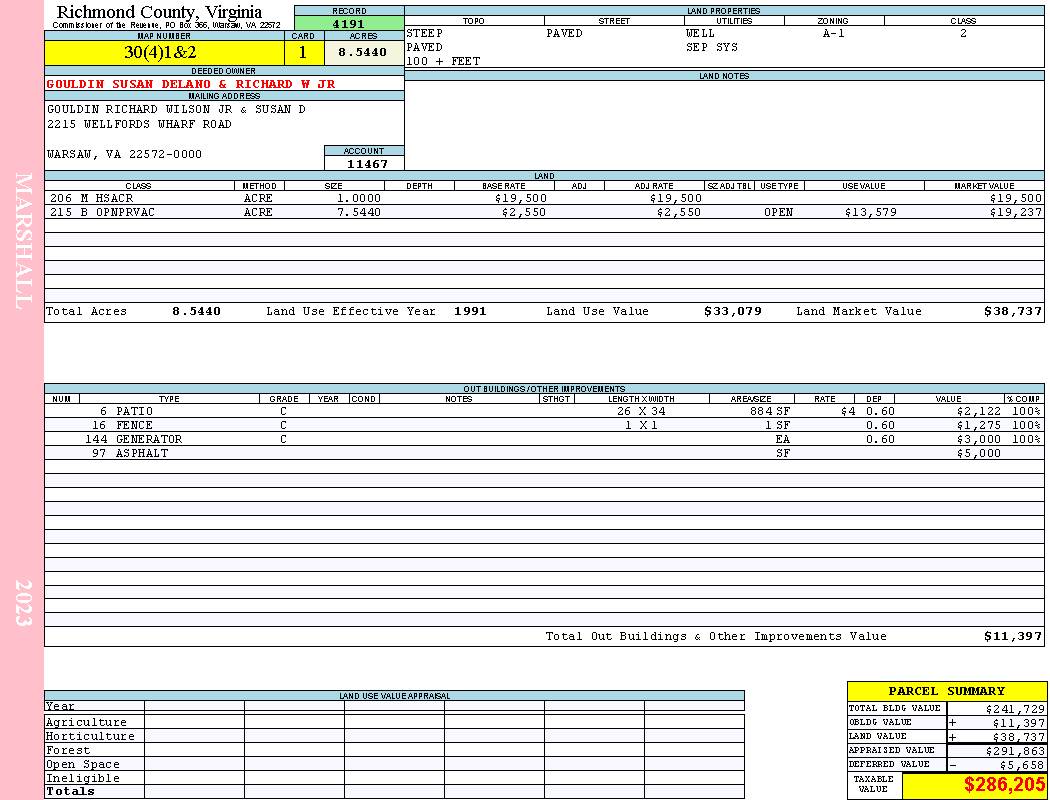Click the Forest row label
This screenshot has height=800, width=1050.
coord(68,750)
